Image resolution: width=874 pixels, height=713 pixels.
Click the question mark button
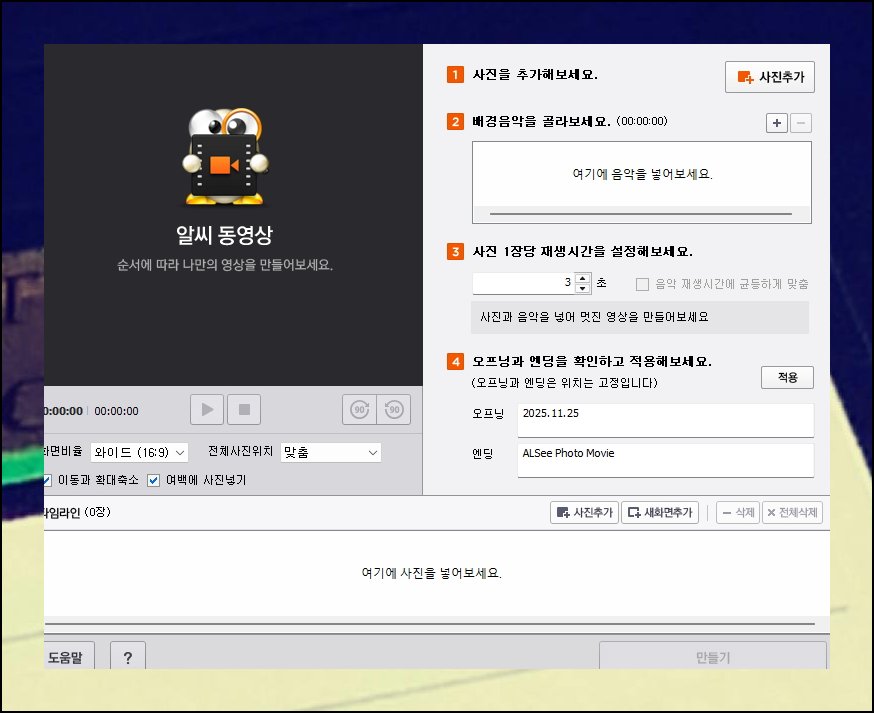[x=128, y=656]
